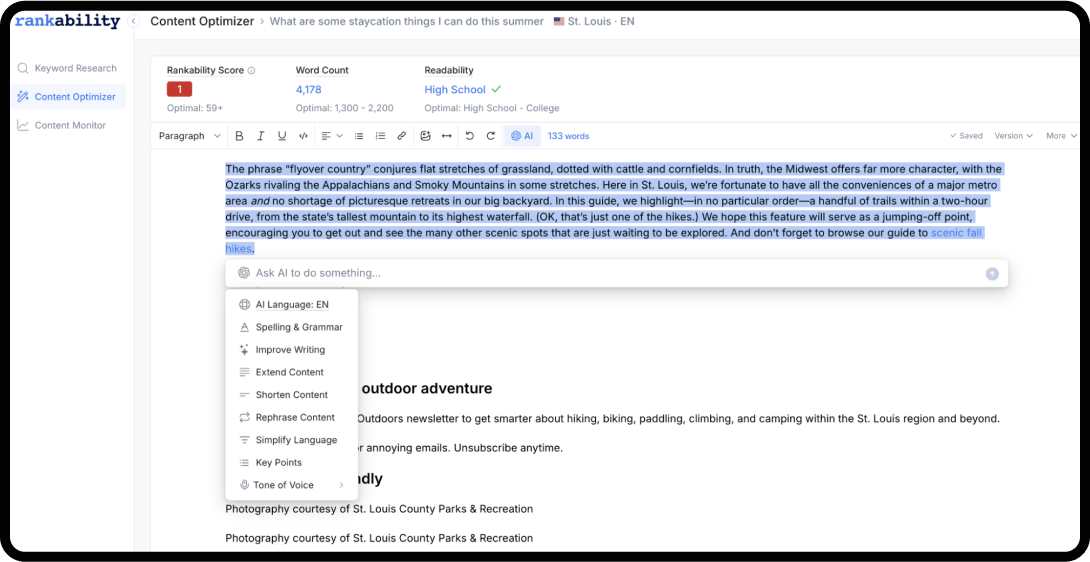
Task: Click the underline formatting icon
Action: tap(282, 136)
